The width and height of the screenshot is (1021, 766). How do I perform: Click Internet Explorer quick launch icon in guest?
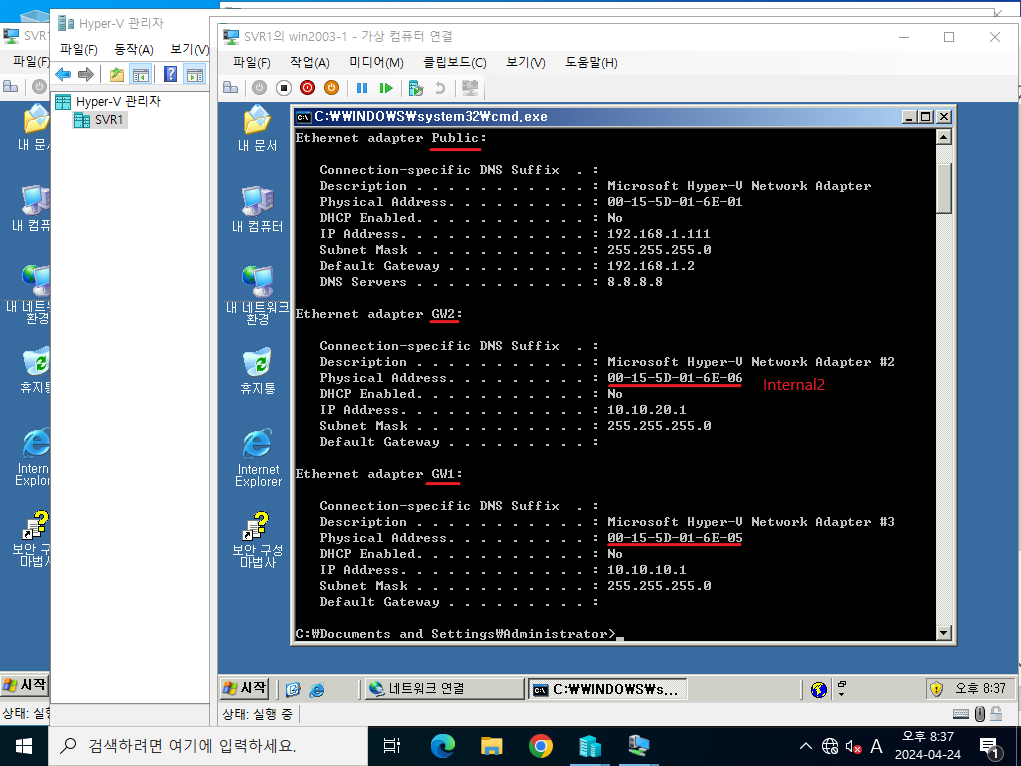coord(316,689)
